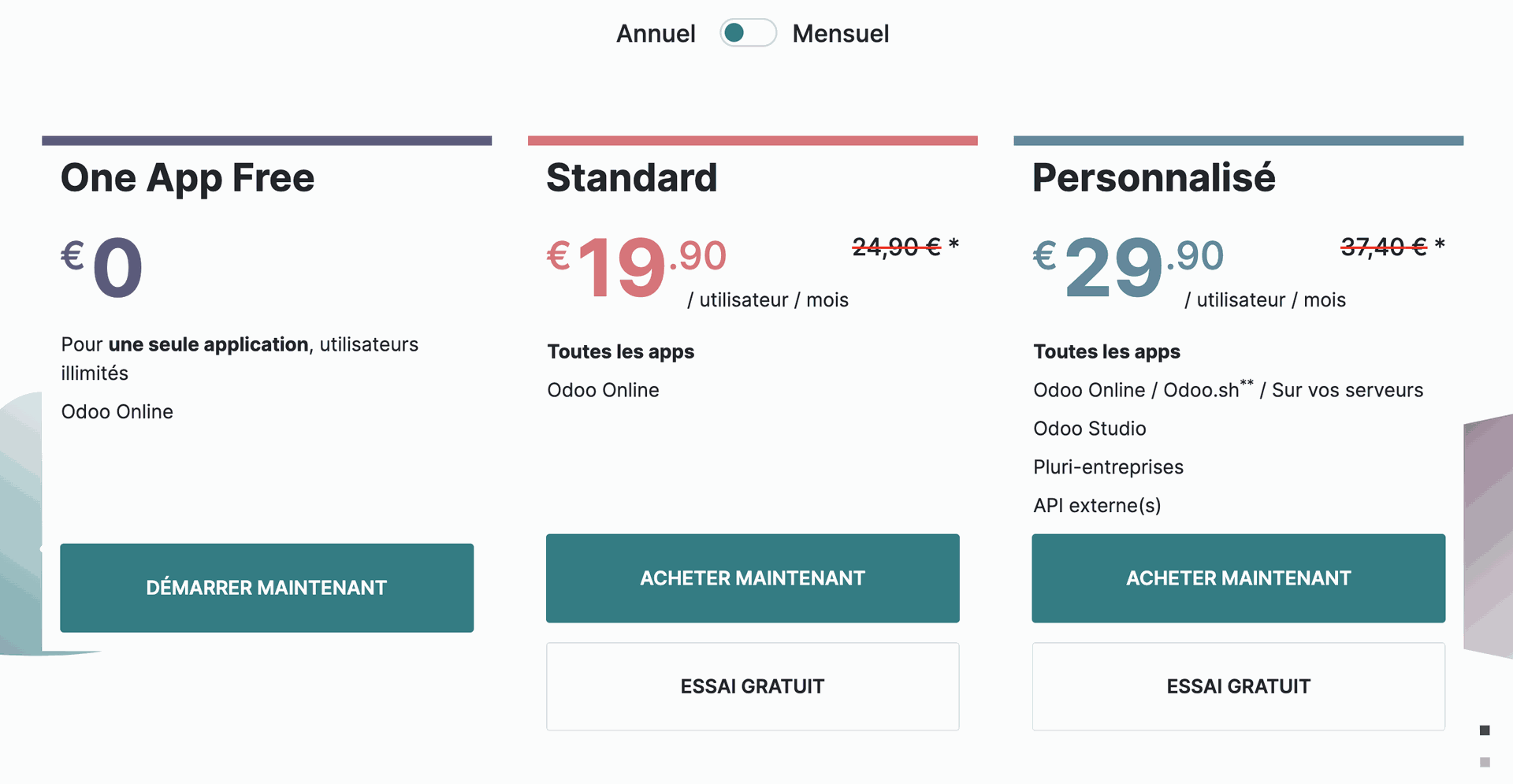Click the red bar above Standard
This screenshot has width=1513, height=784.
(753, 141)
